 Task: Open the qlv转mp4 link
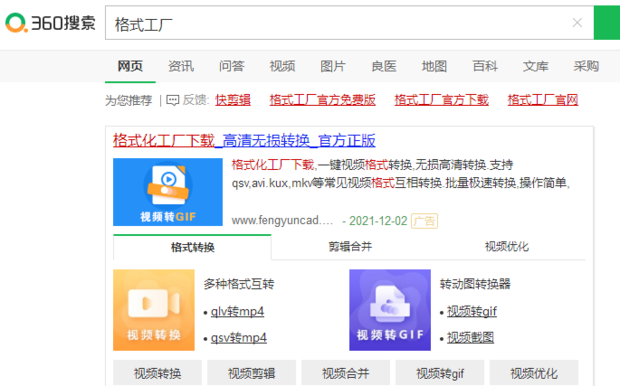point(237,312)
